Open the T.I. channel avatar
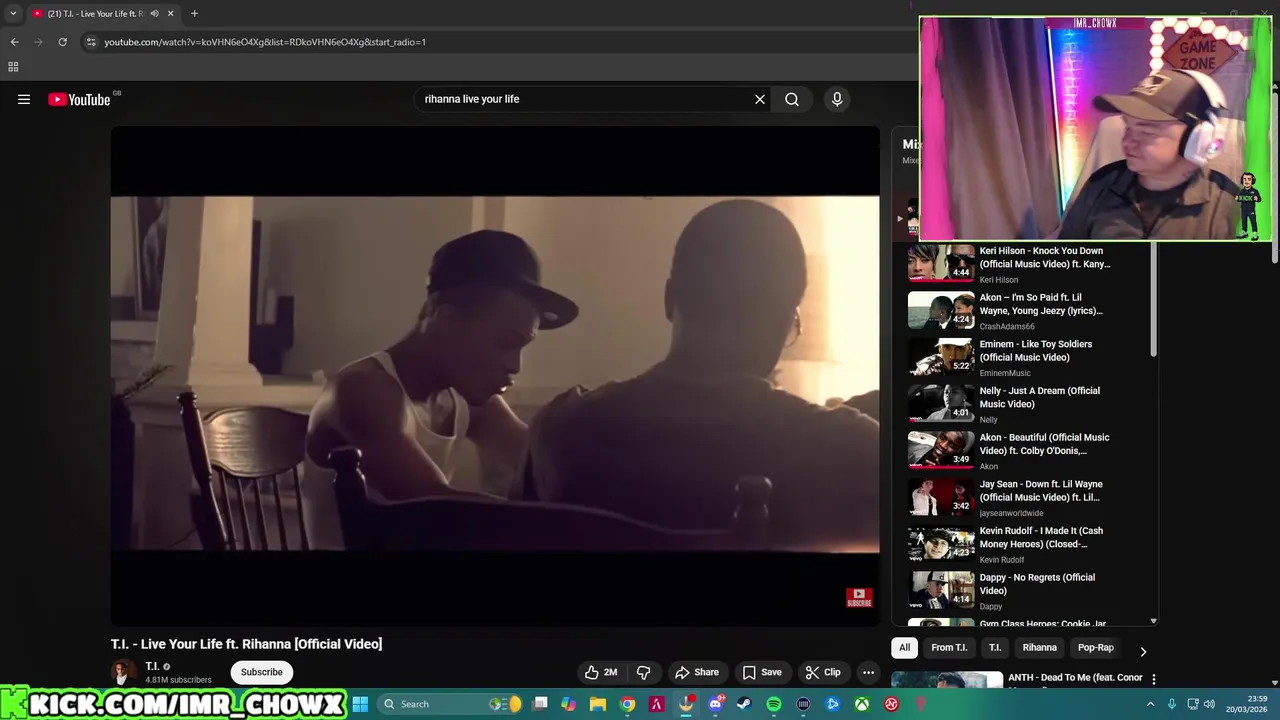The image size is (1280, 720). click(x=123, y=672)
